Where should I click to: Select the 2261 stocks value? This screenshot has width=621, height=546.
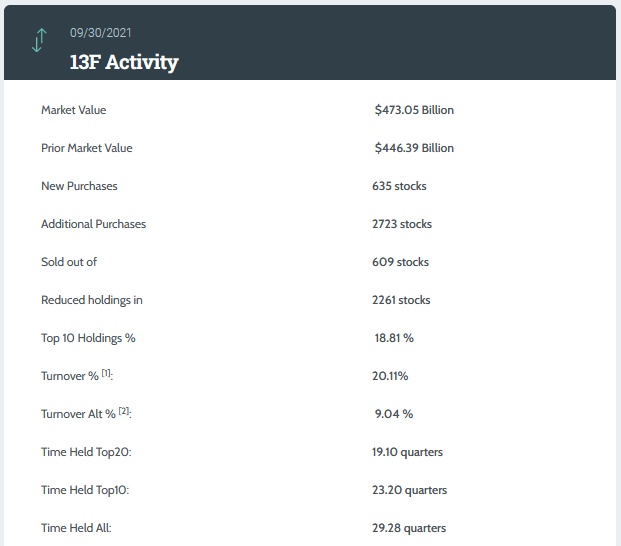401,300
